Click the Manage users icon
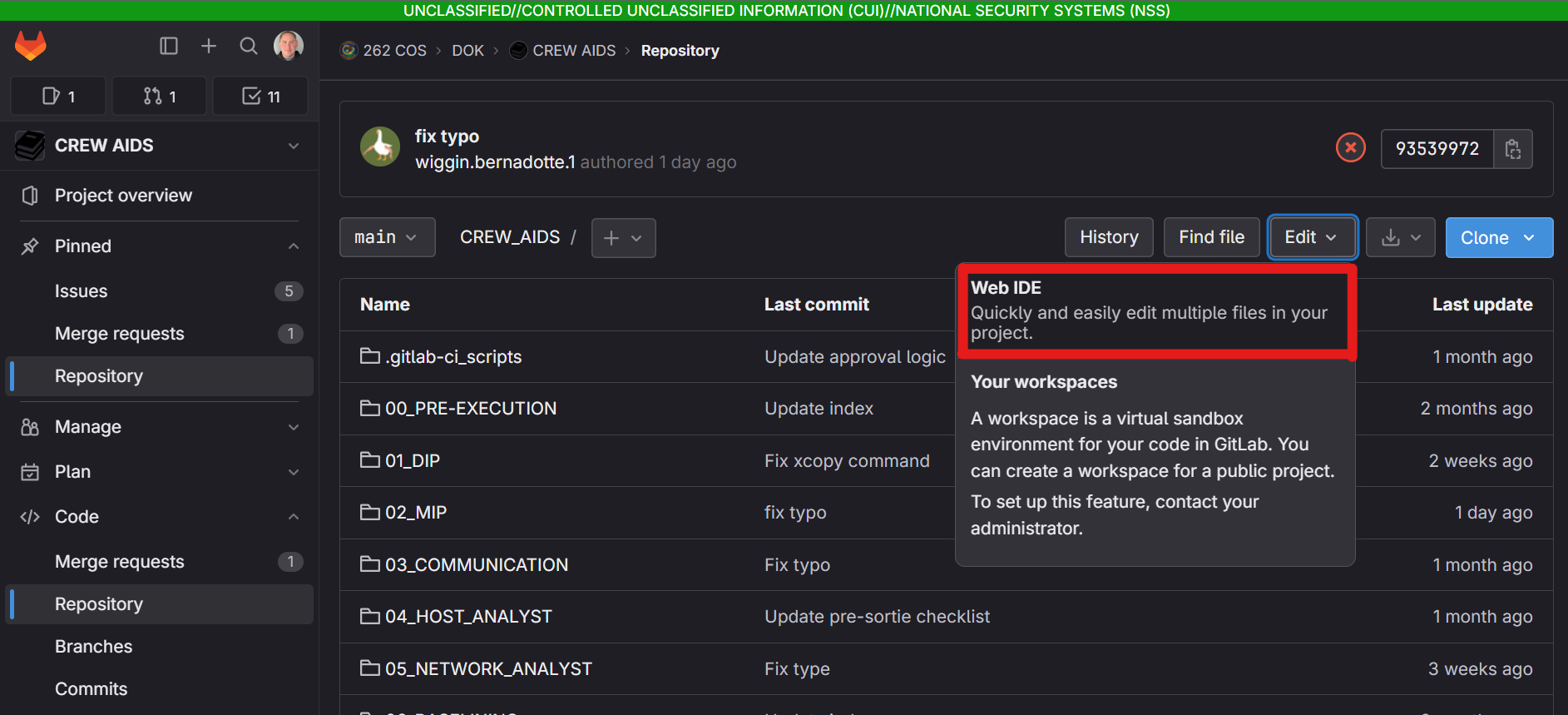 pyautogui.click(x=30, y=427)
